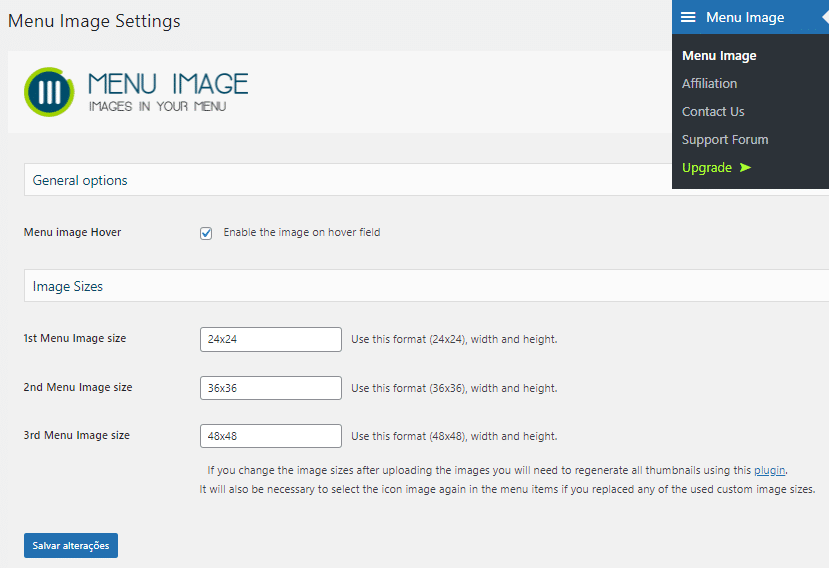829x568 pixels.
Task: Click the green circular Menu Image logo
Action: tap(49, 92)
